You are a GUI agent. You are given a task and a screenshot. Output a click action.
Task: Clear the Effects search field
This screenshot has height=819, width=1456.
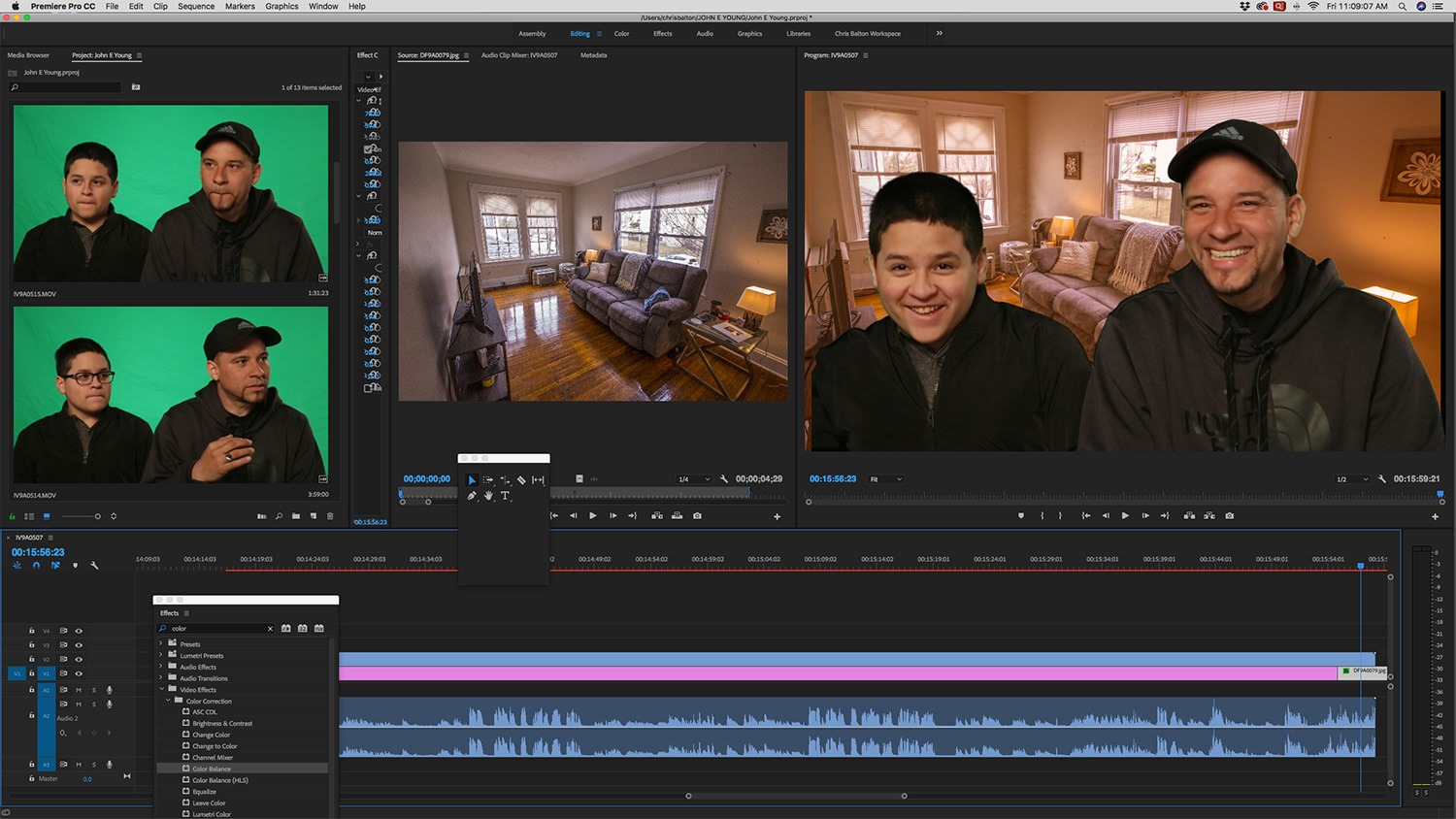270,629
